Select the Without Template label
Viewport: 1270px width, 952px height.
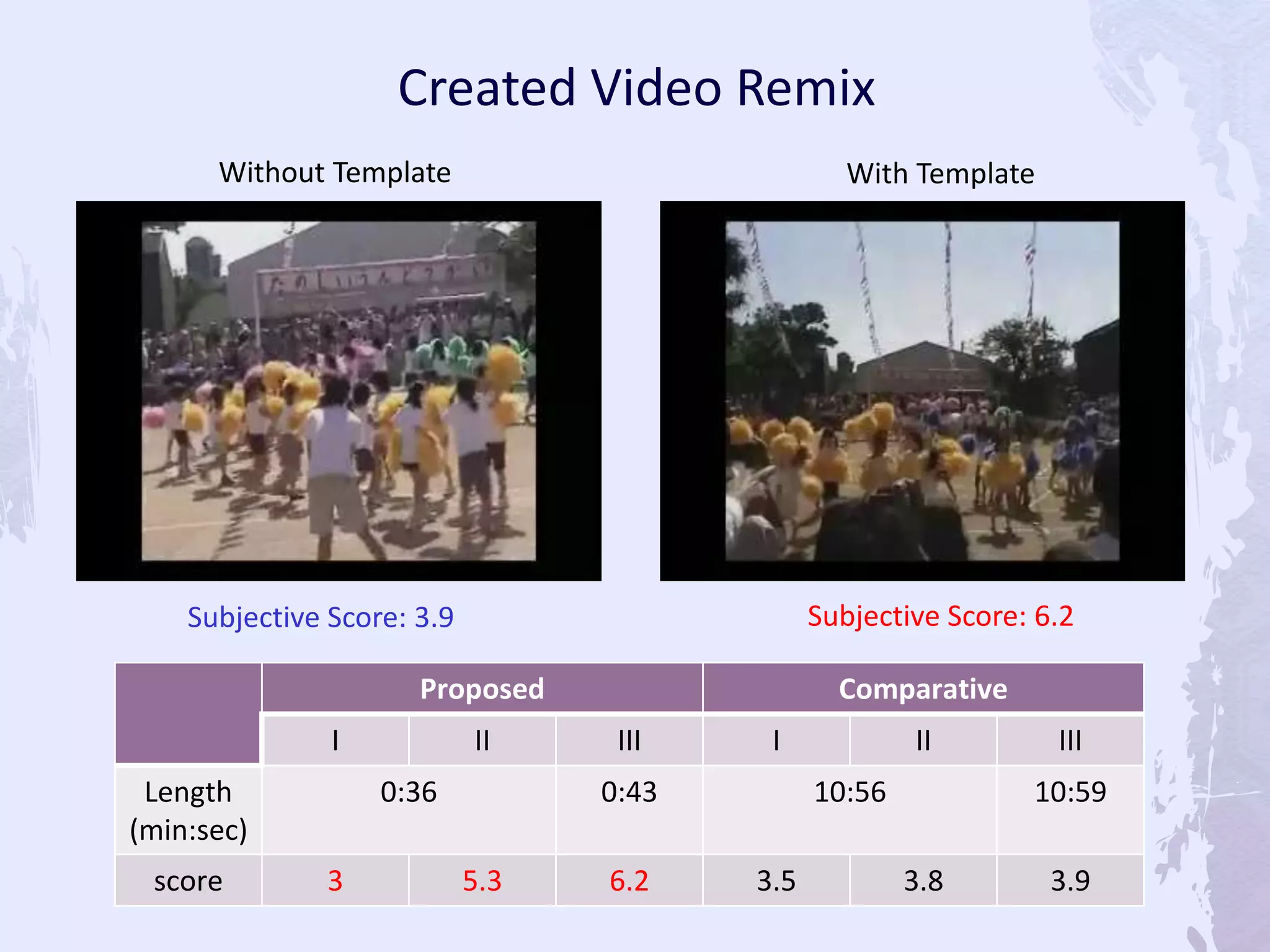335,172
